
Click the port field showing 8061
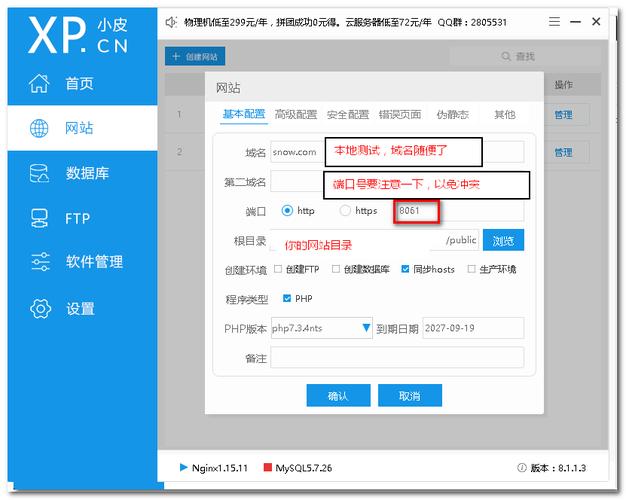coord(460,210)
